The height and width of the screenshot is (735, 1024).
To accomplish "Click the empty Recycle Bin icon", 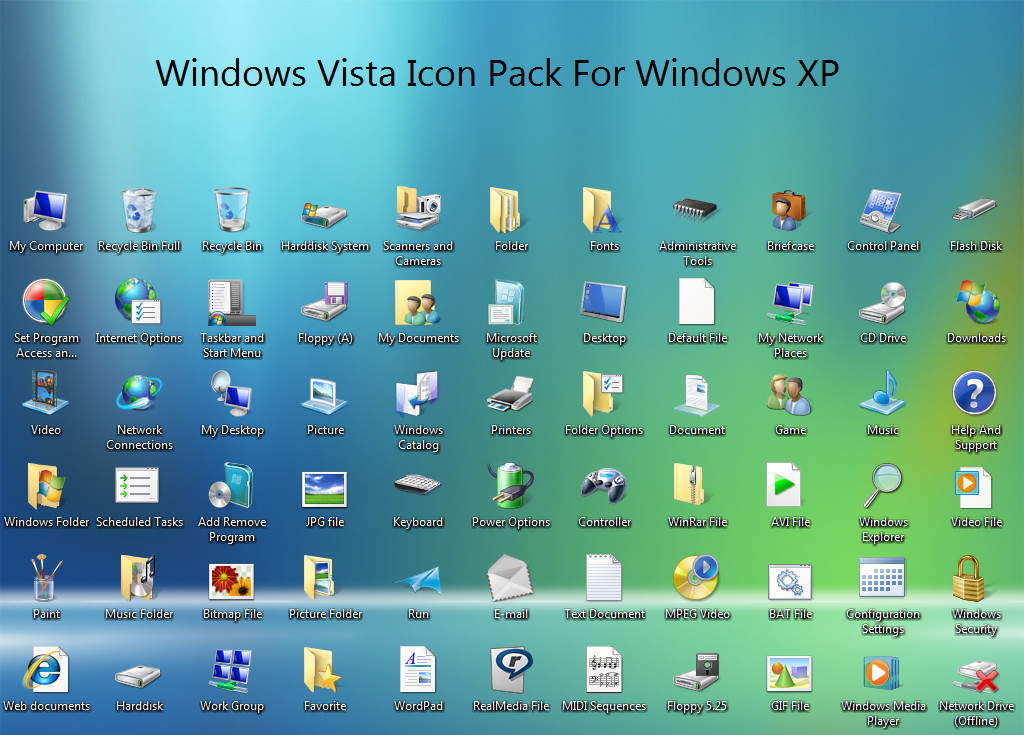I will [x=232, y=210].
